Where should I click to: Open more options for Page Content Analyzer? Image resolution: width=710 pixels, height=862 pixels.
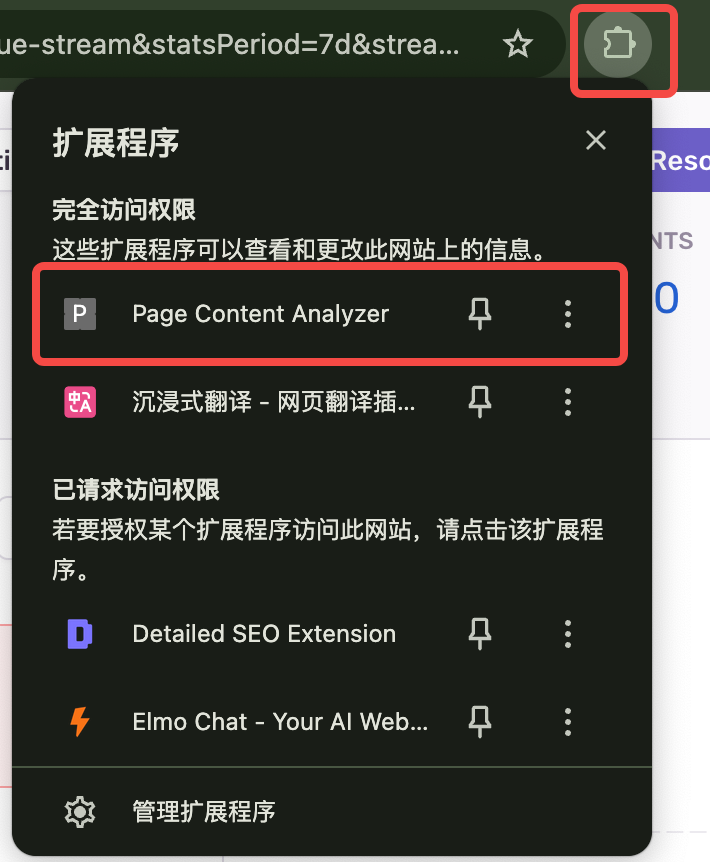[x=568, y=314]
